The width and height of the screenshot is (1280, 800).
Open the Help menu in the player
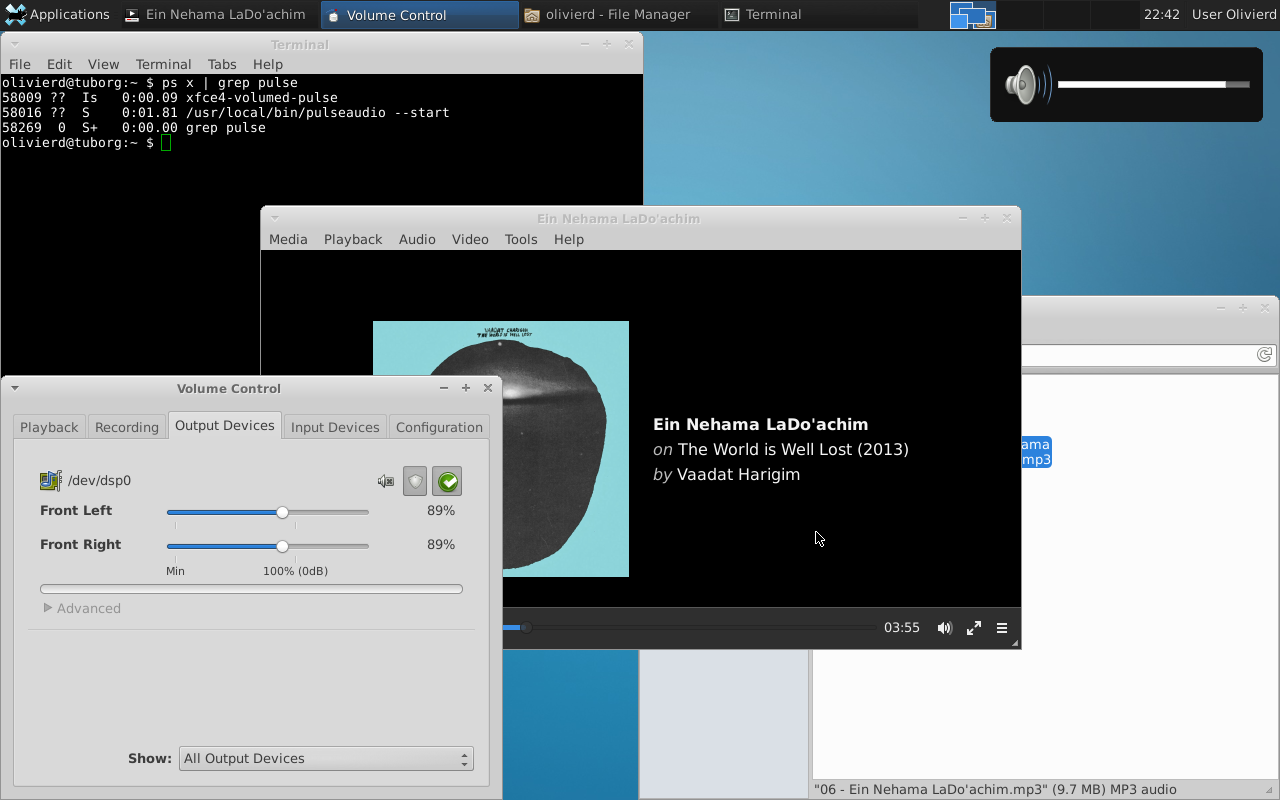point(569,239)
